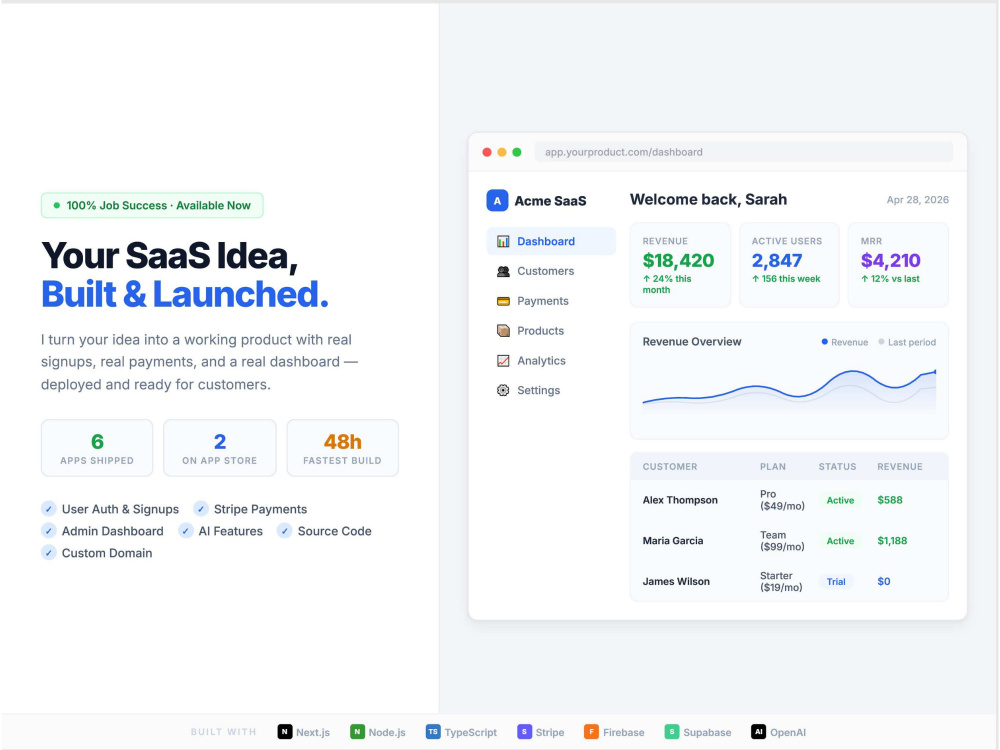1000x750 pixels.
Task: Click the James Wilson customer name
Action: point(676,582)
